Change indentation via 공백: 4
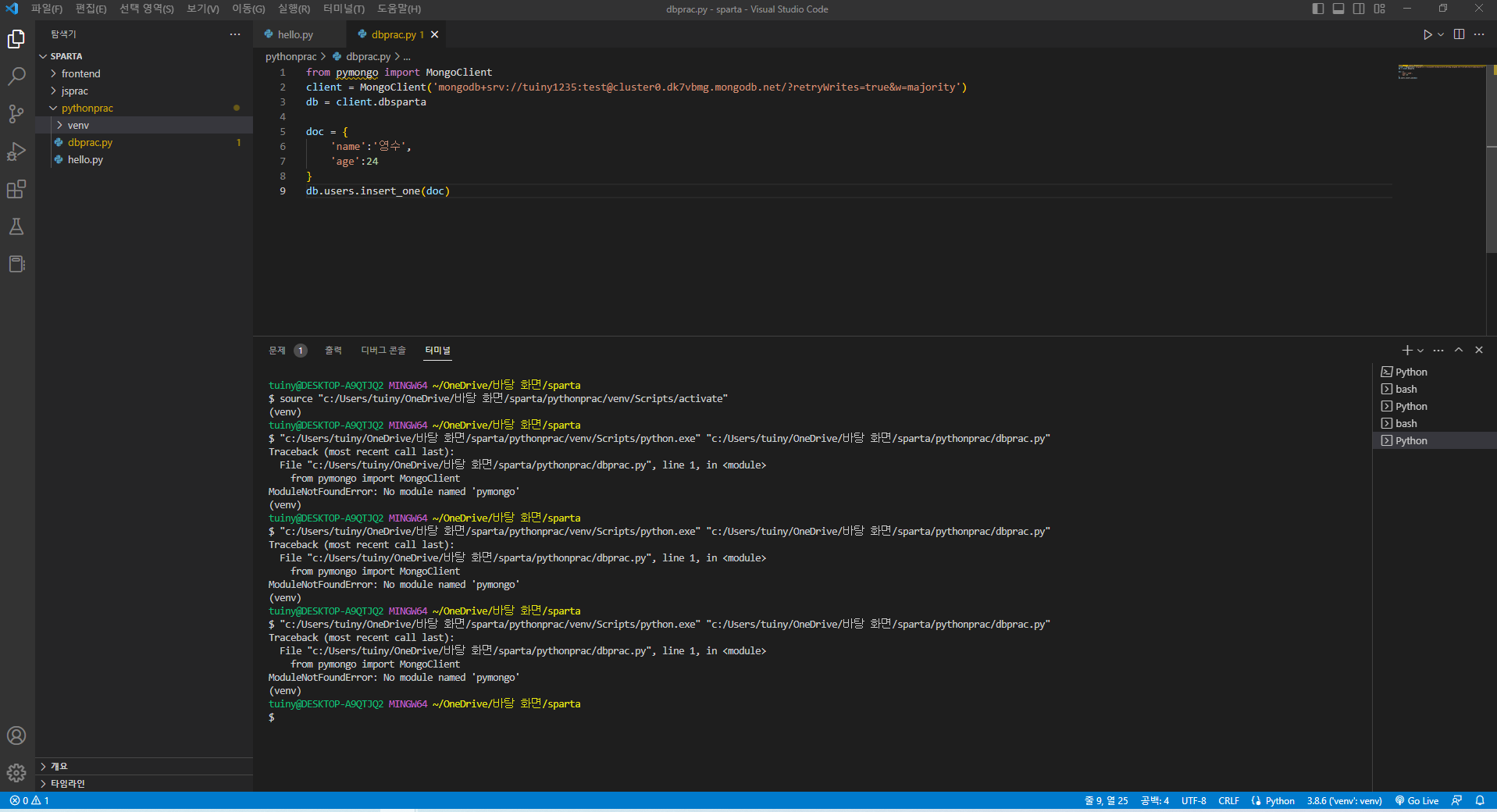This screenshot has width=1497, height=812. click(1155, 800)
